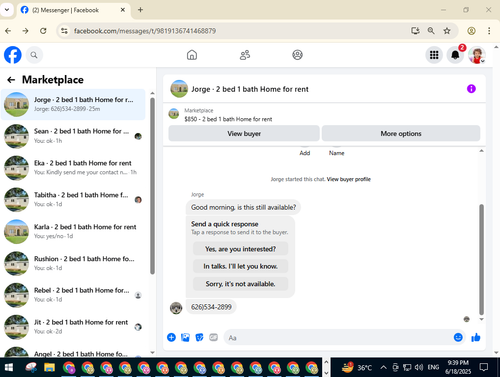Send 'In talks. I'll let you know.' response

pos(240,266)
